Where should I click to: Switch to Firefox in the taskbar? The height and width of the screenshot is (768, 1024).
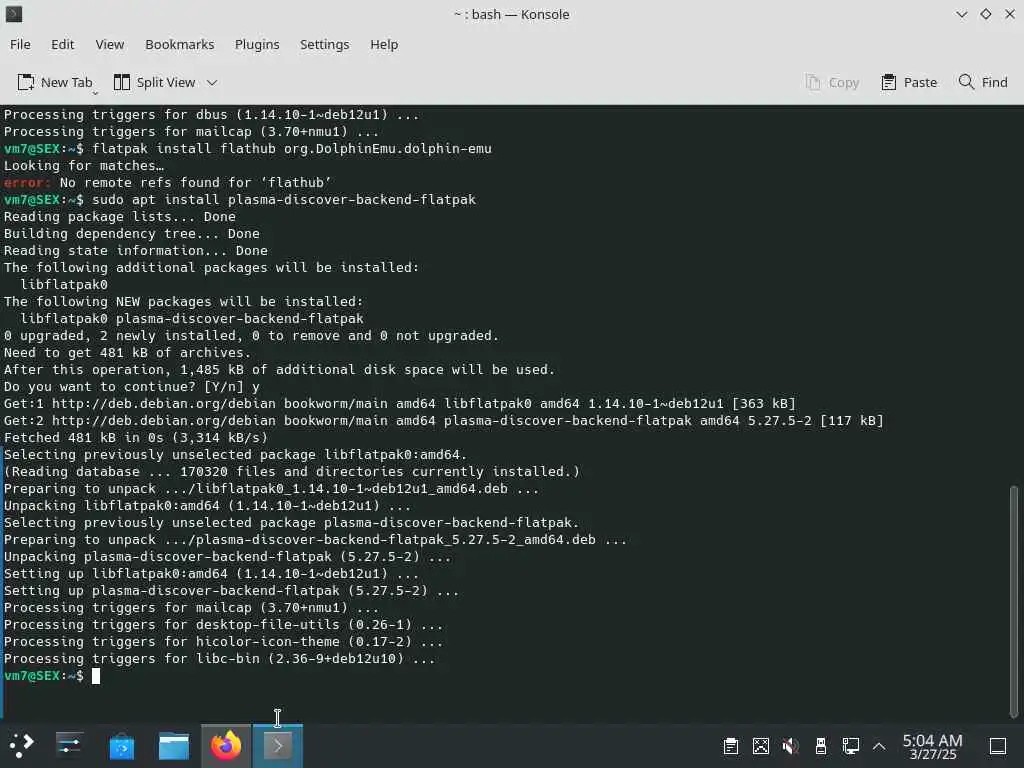coord(225,746)
